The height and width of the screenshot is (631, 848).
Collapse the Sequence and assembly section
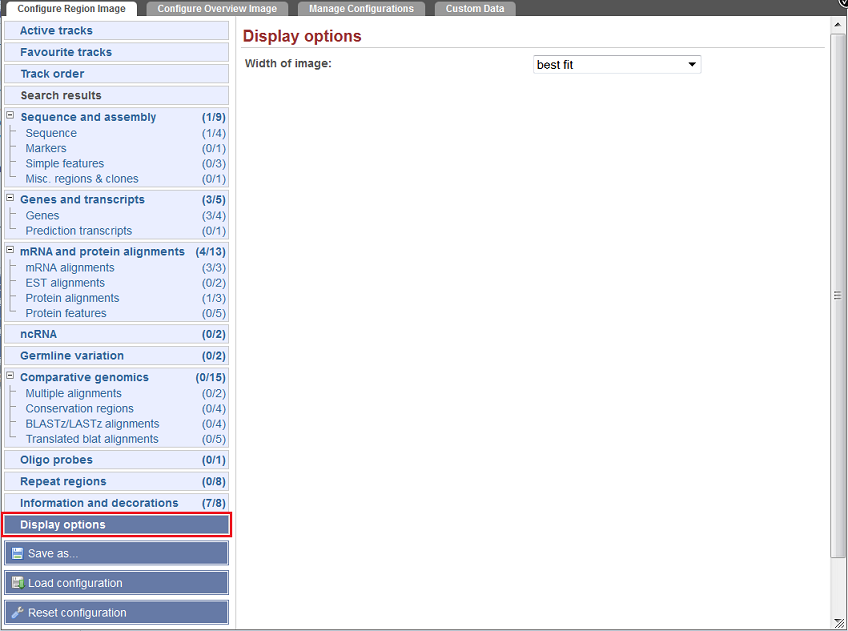(10, 115)
